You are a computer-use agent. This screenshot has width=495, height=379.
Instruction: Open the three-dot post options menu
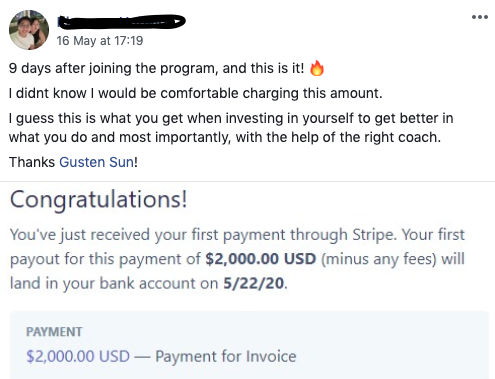[480, 17]
